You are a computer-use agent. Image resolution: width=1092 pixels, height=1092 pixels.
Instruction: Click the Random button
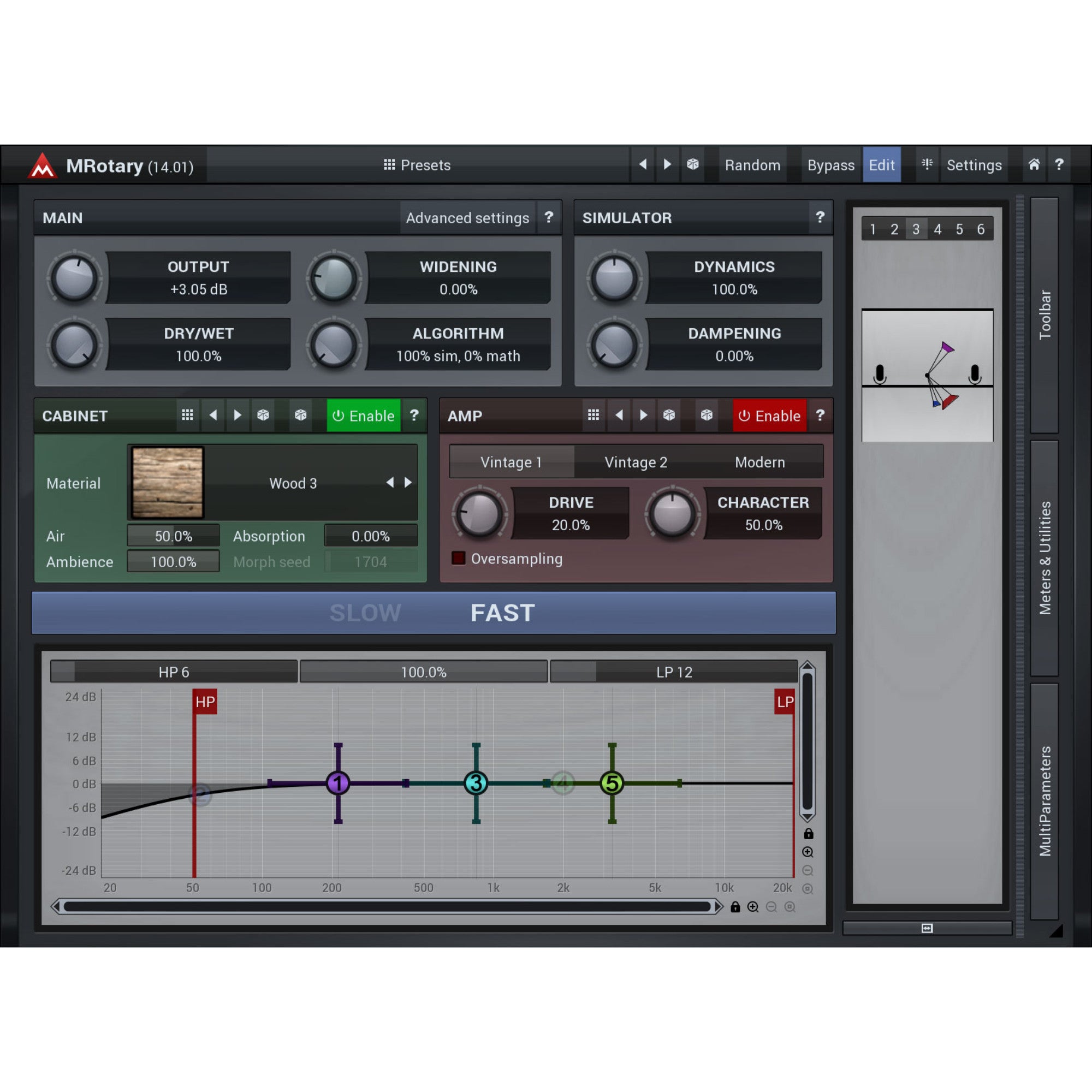[752, 164]
